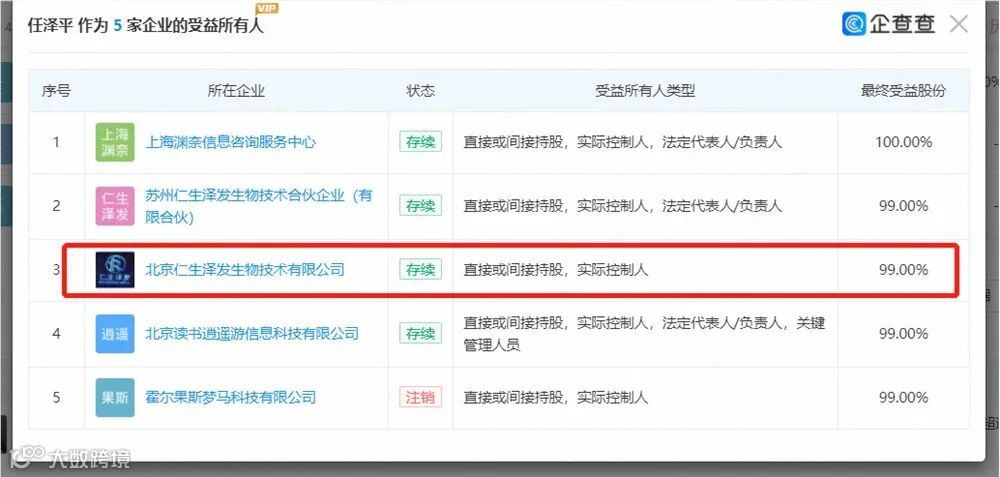Click 注销 status tag for 霍尔果斯梦马
The height and width of the screenshot is (477, 1000).
coord(421,397)
